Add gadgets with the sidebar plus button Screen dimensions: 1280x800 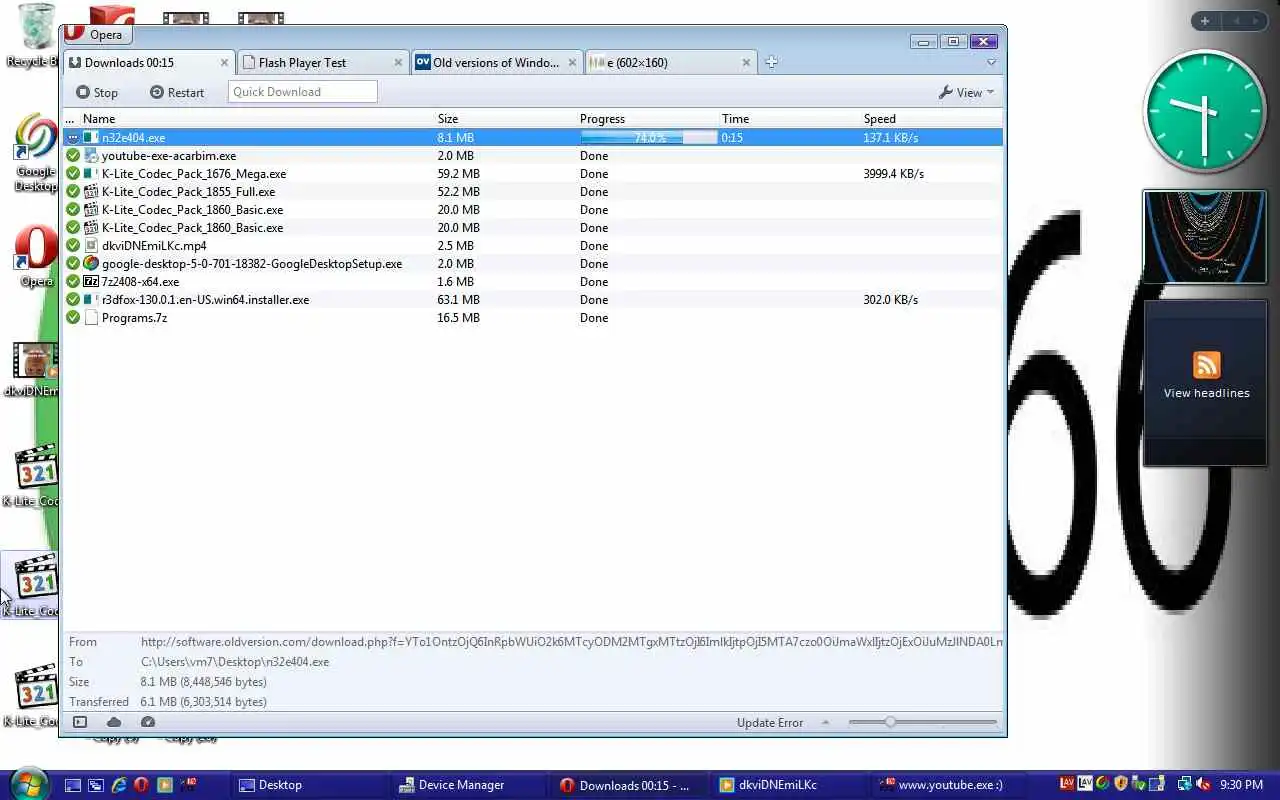click(x=1205, y=21)
